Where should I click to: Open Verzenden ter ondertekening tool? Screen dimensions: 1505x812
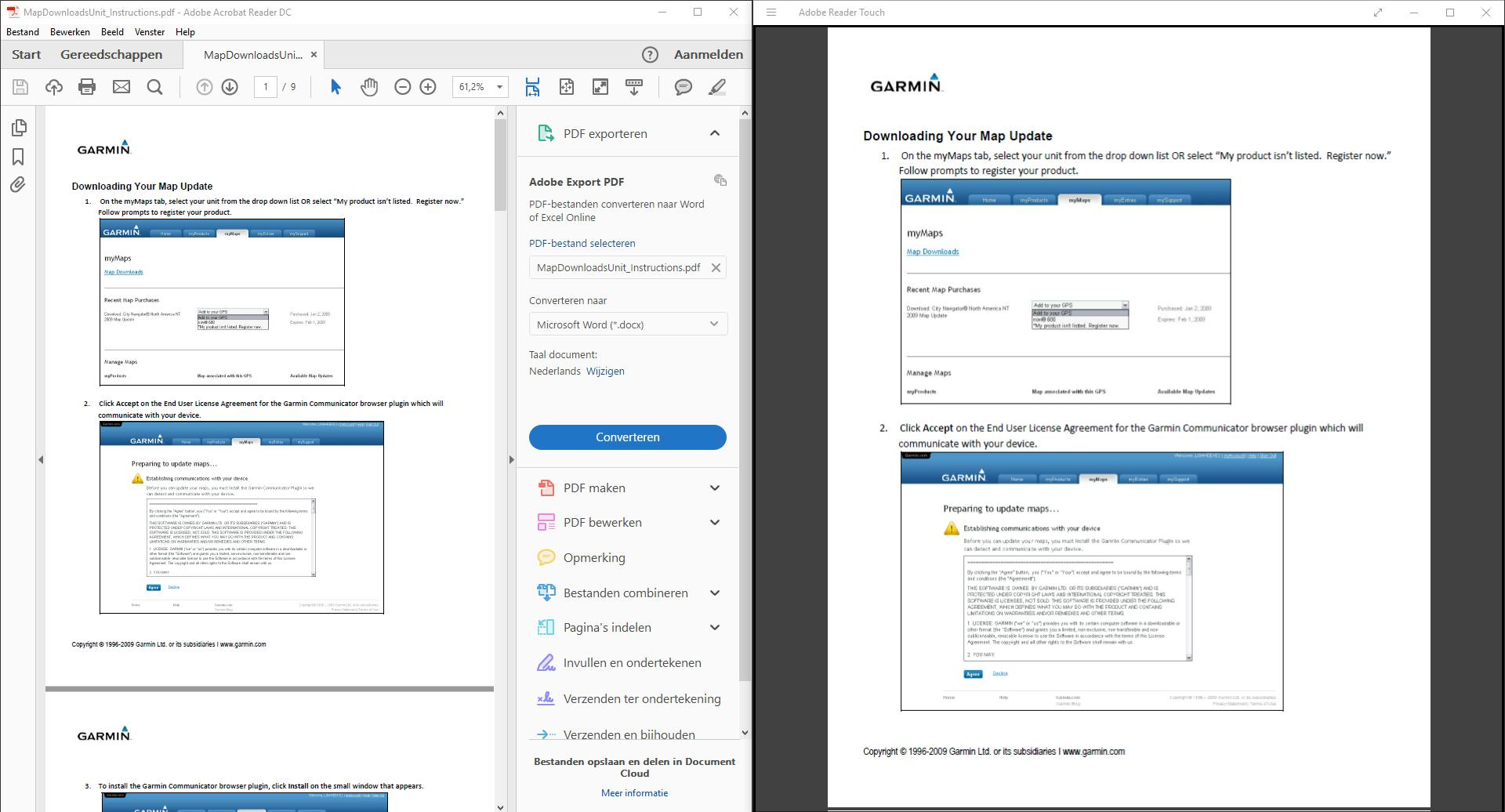(629, 699)
